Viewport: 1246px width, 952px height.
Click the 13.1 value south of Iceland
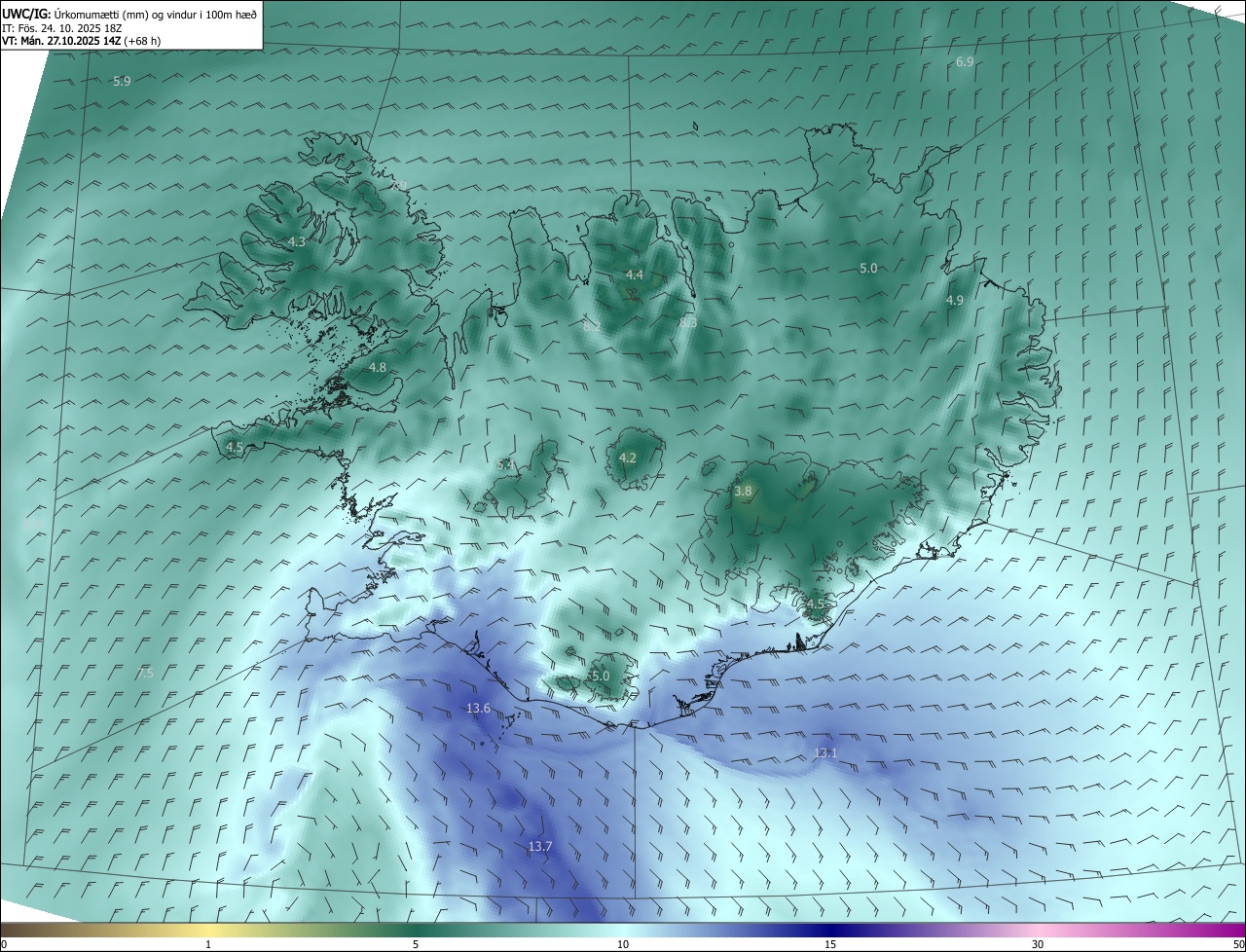(825, 753)
